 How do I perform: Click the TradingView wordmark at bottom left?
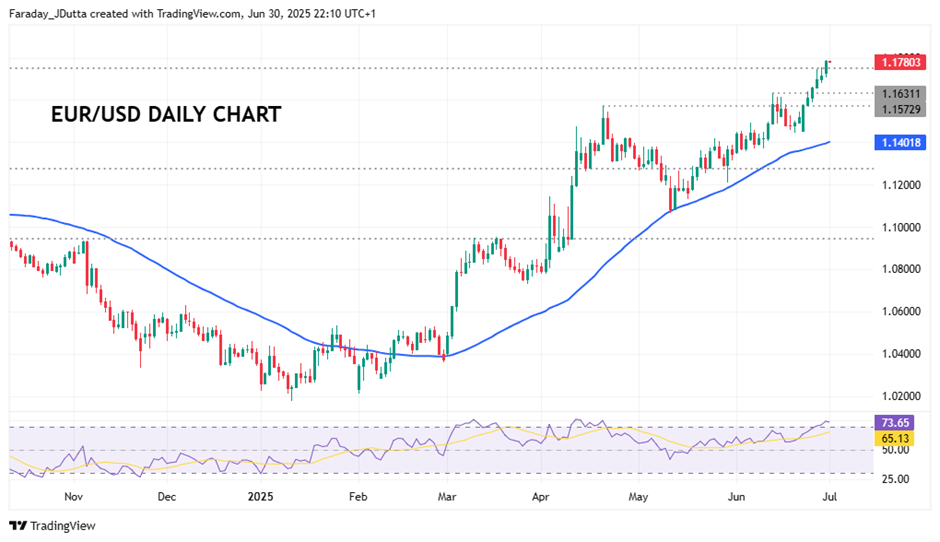63,526
